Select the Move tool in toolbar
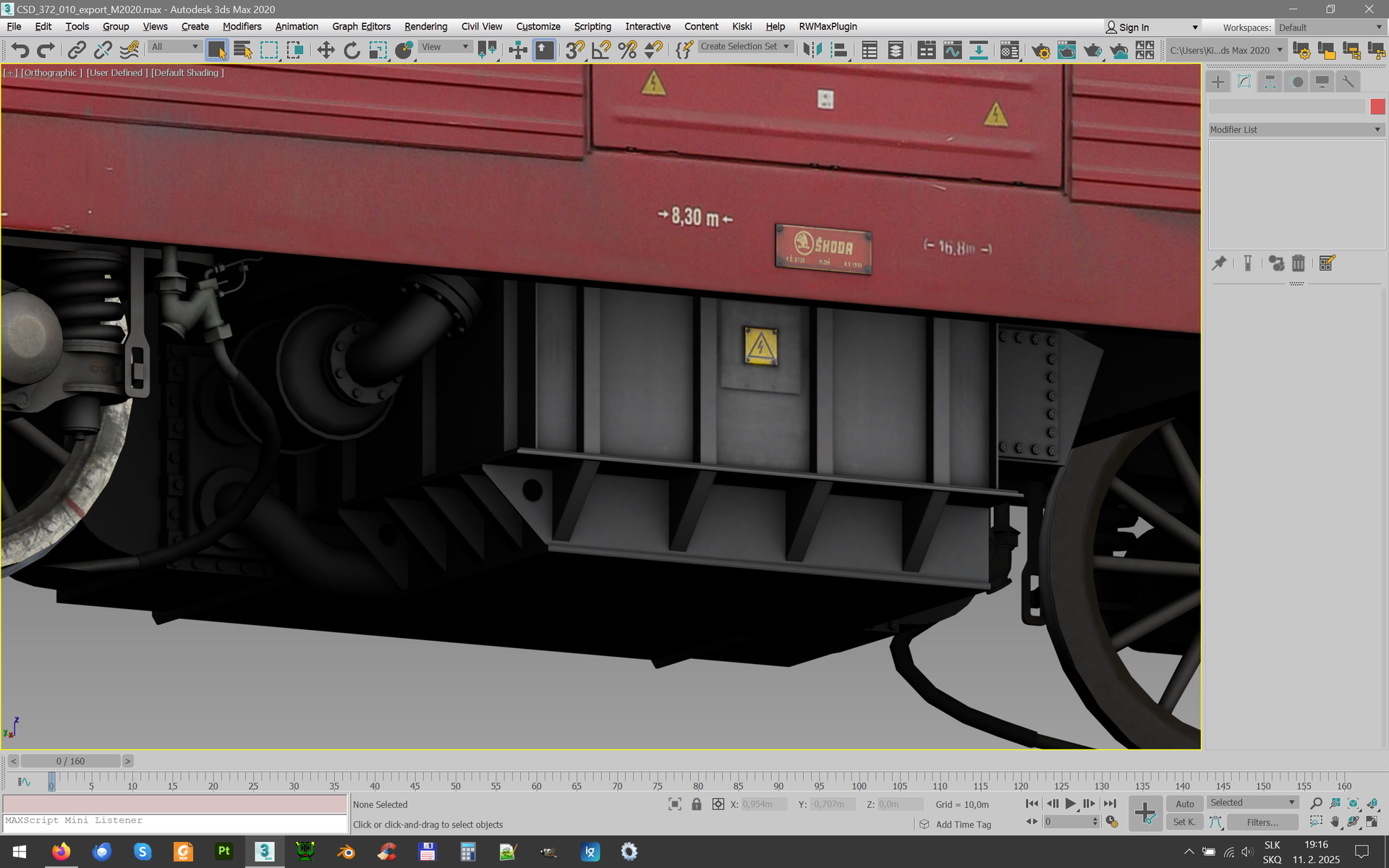 coord(326,50)
